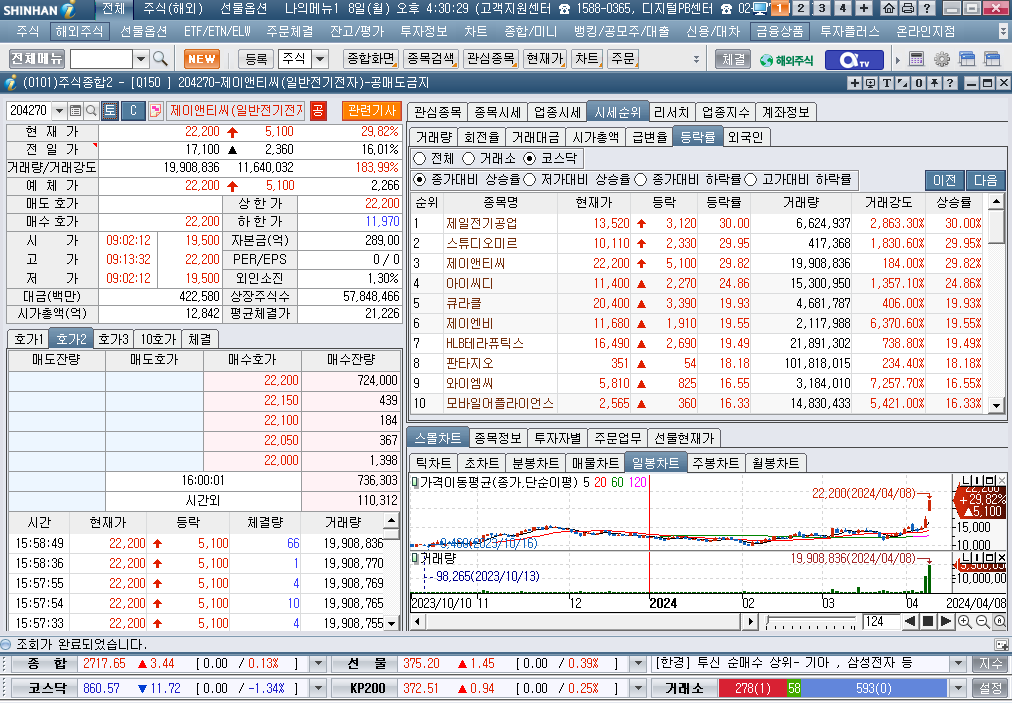
Task: Click the 거래소 advance-decline color bar
Action: (834, 689)
